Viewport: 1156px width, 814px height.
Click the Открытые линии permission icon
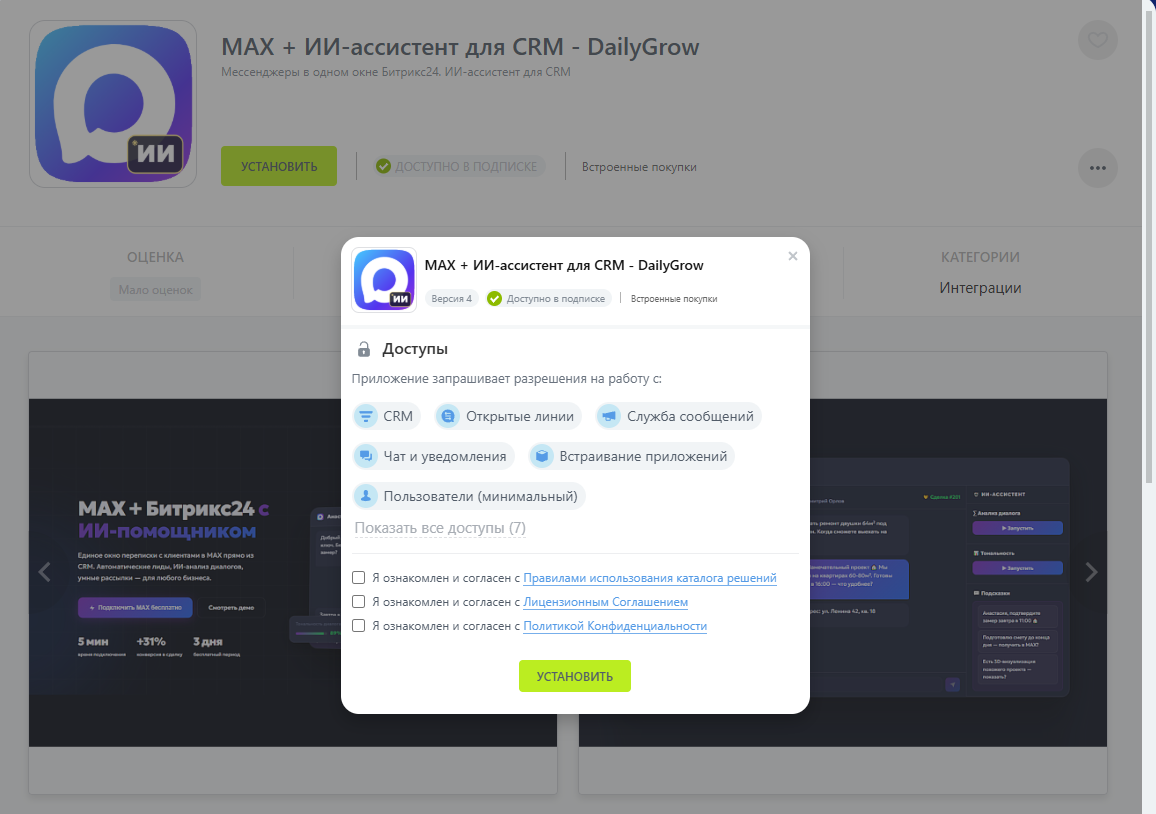[x=448, y=416]
